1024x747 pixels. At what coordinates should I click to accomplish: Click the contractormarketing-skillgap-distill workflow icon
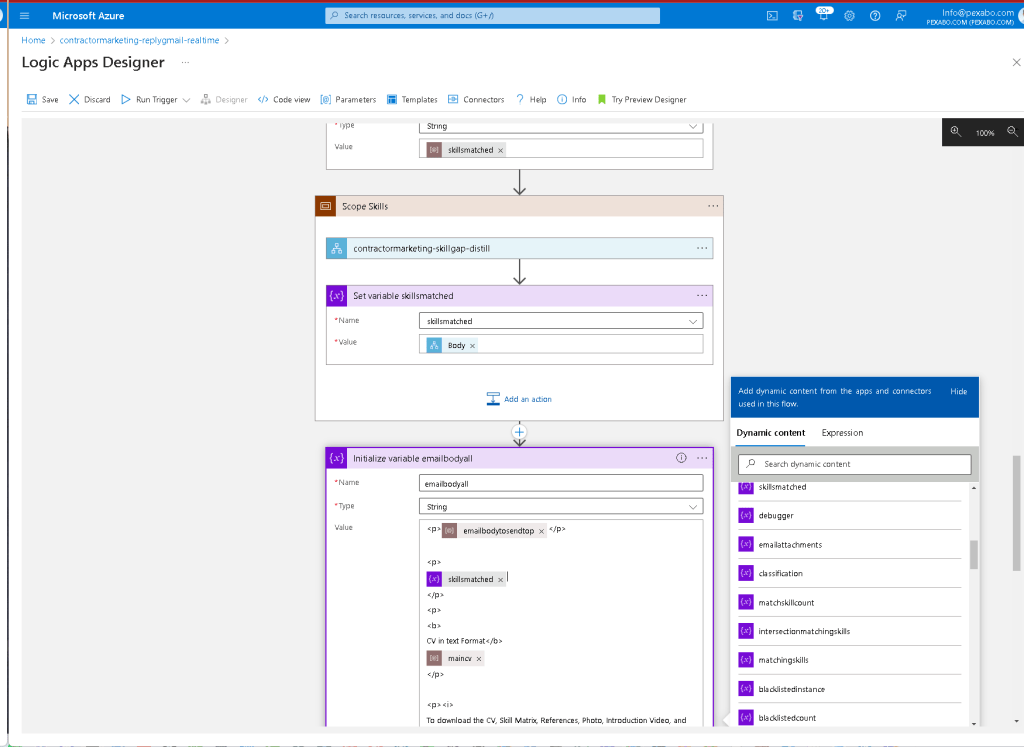[336, 248]
